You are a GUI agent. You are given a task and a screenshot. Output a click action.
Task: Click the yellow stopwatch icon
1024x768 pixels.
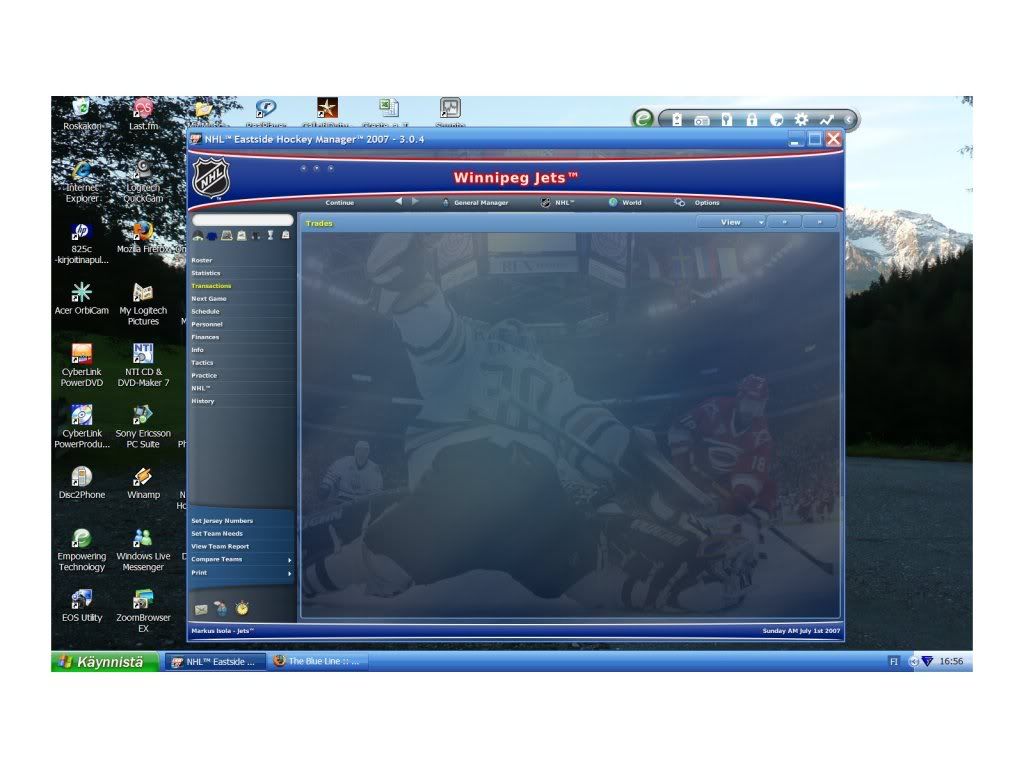(x=242, y=609)
